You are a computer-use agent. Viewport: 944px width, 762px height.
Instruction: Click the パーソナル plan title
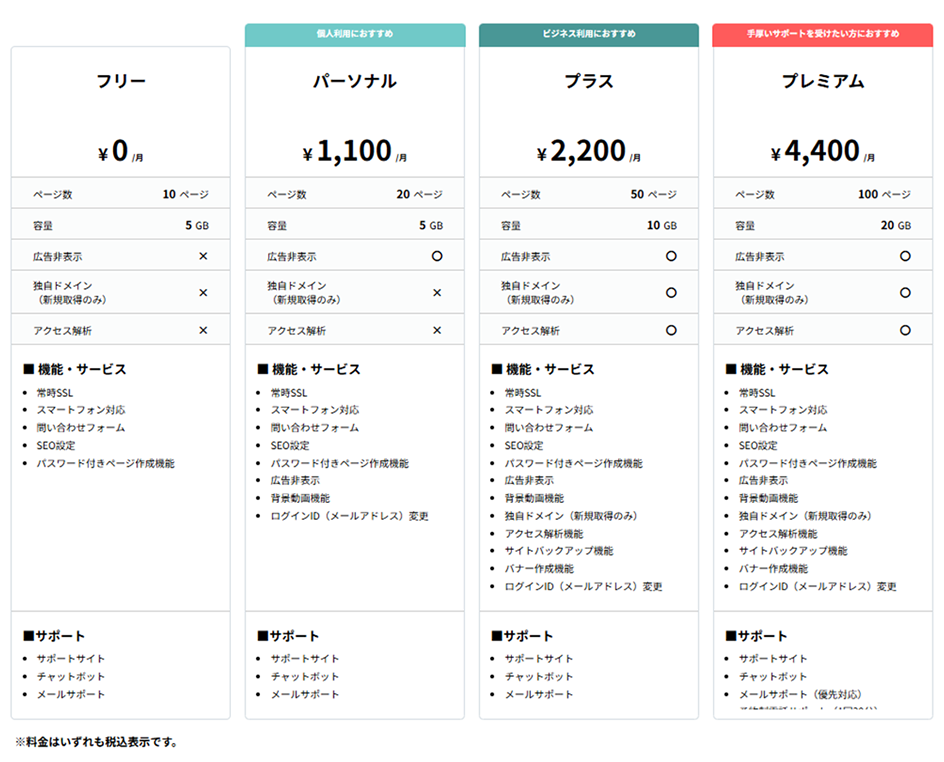(355, 81)
